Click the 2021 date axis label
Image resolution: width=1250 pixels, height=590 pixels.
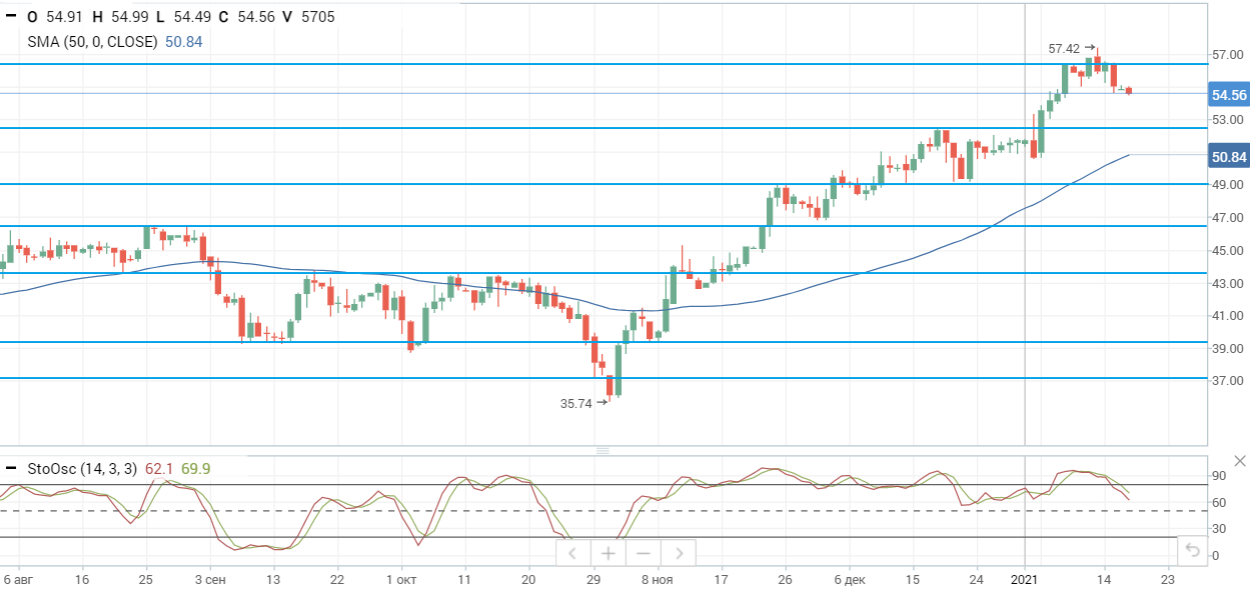tap(1025, 579)
